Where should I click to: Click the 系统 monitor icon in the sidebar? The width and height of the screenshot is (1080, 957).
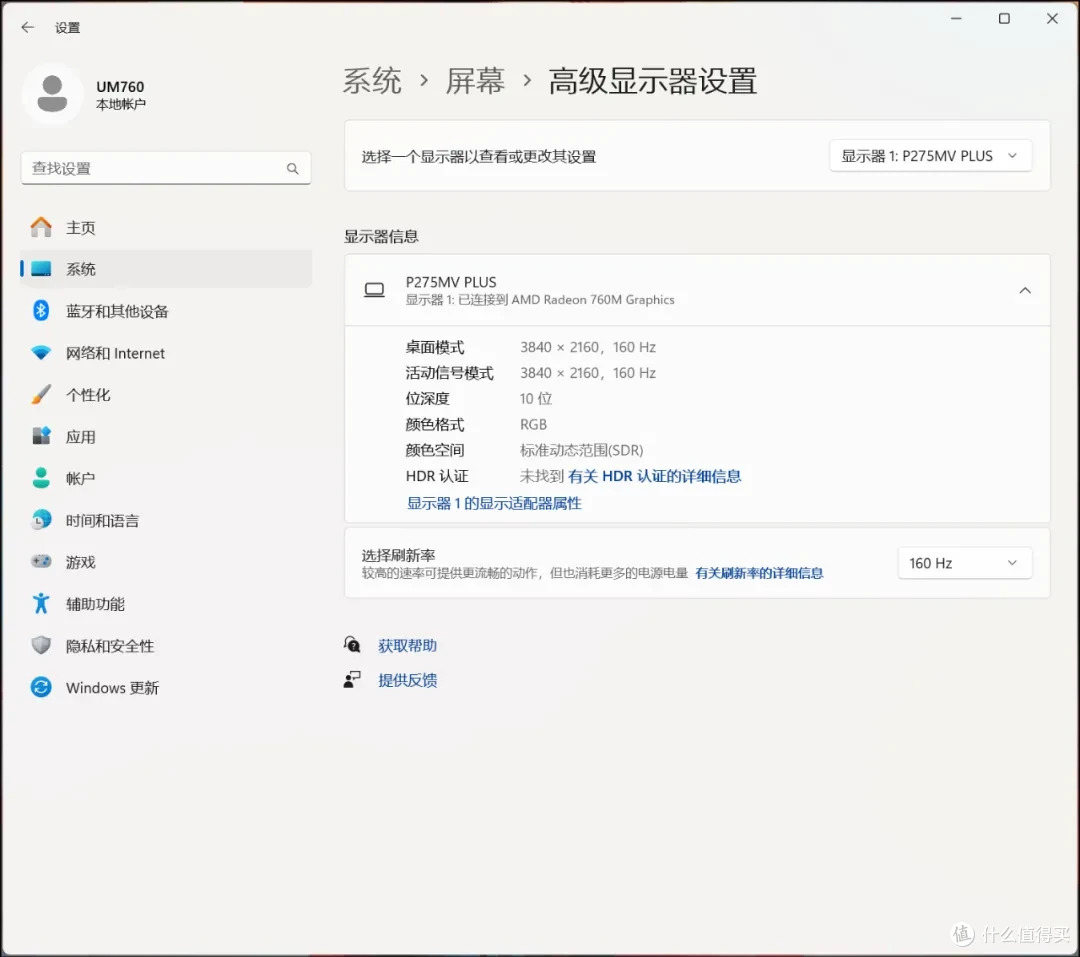point(41,269)
